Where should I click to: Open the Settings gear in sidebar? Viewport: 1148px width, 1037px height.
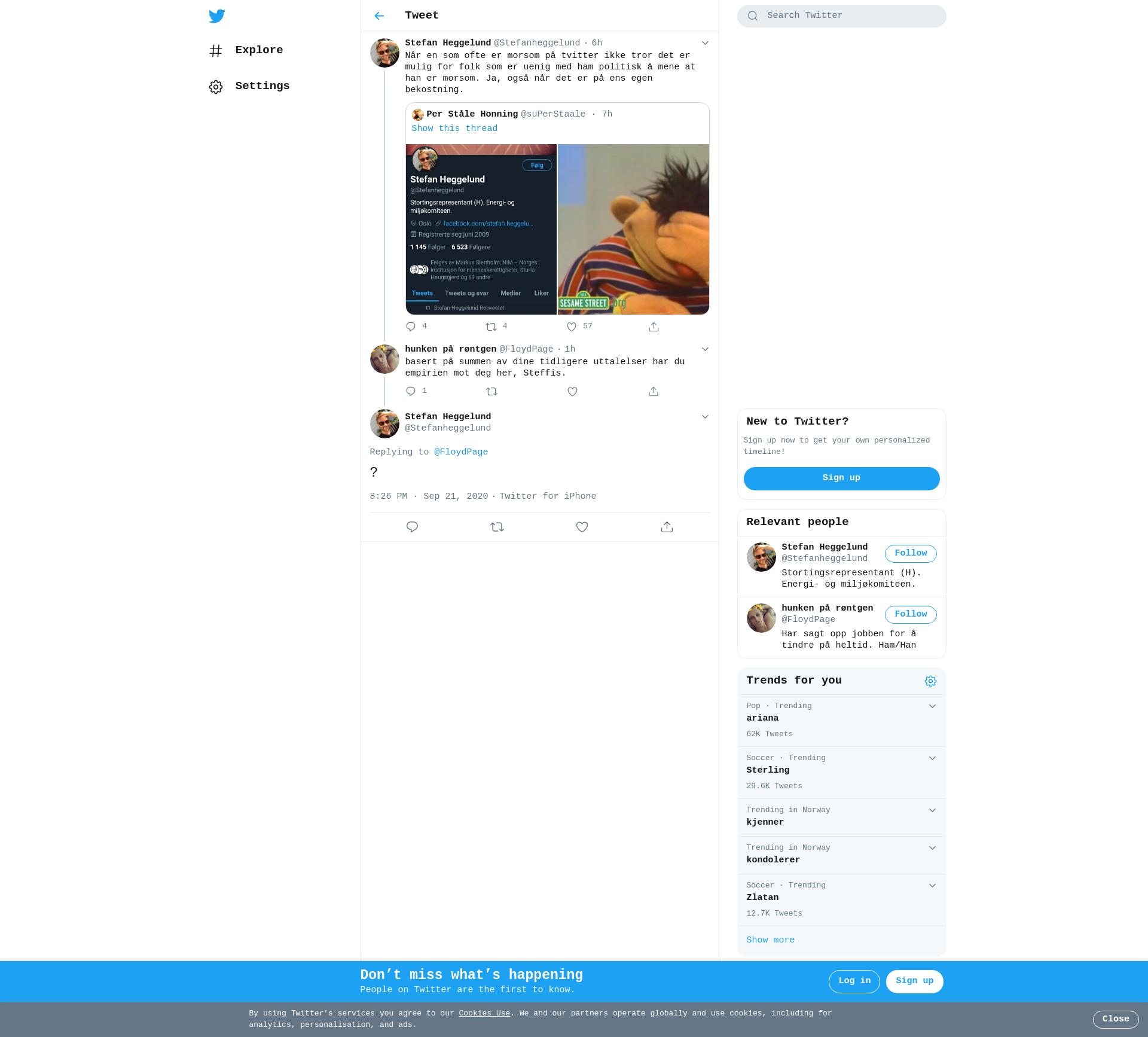point(216,87)
